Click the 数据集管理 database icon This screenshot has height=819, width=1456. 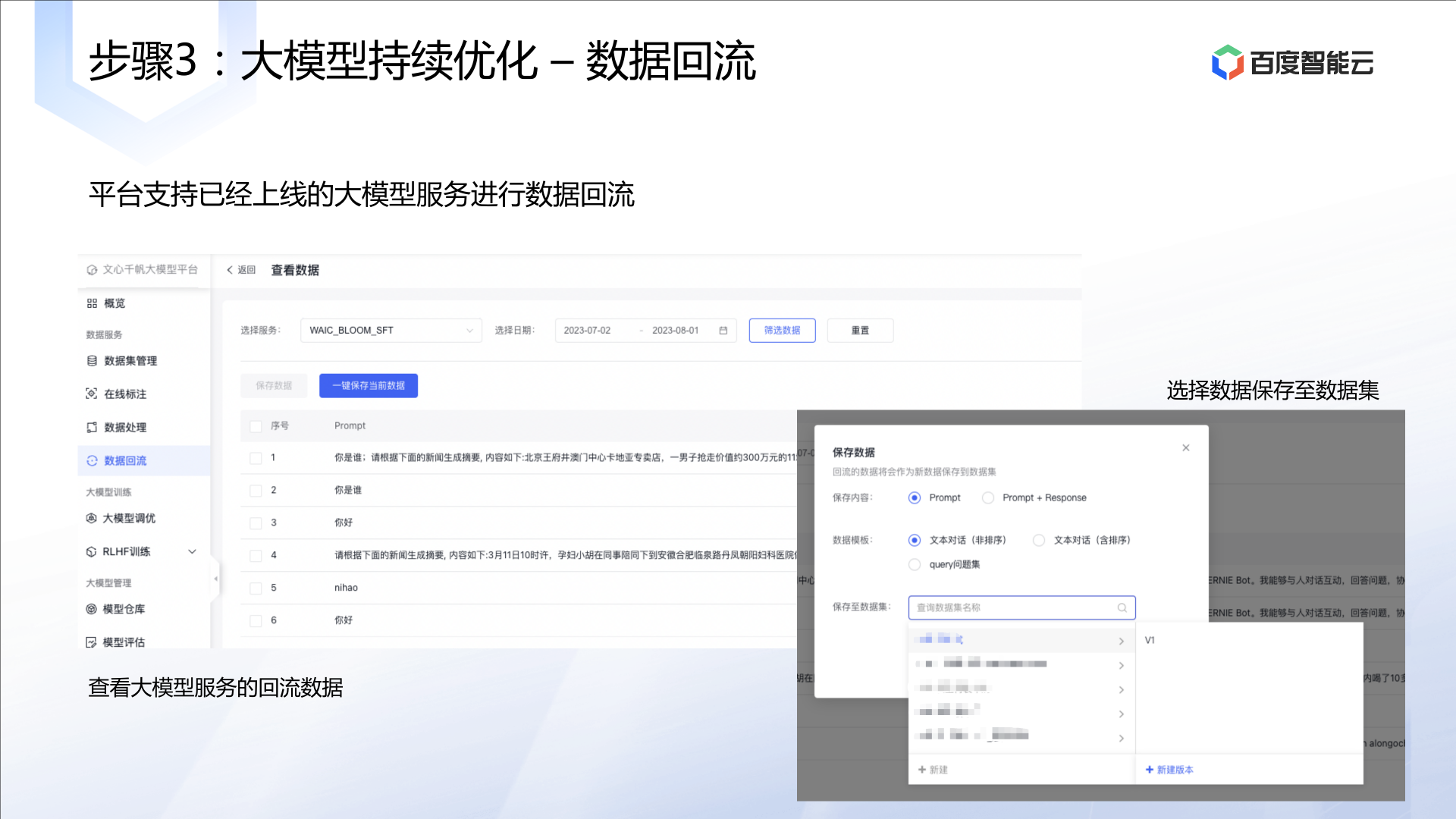click(92, 361)
